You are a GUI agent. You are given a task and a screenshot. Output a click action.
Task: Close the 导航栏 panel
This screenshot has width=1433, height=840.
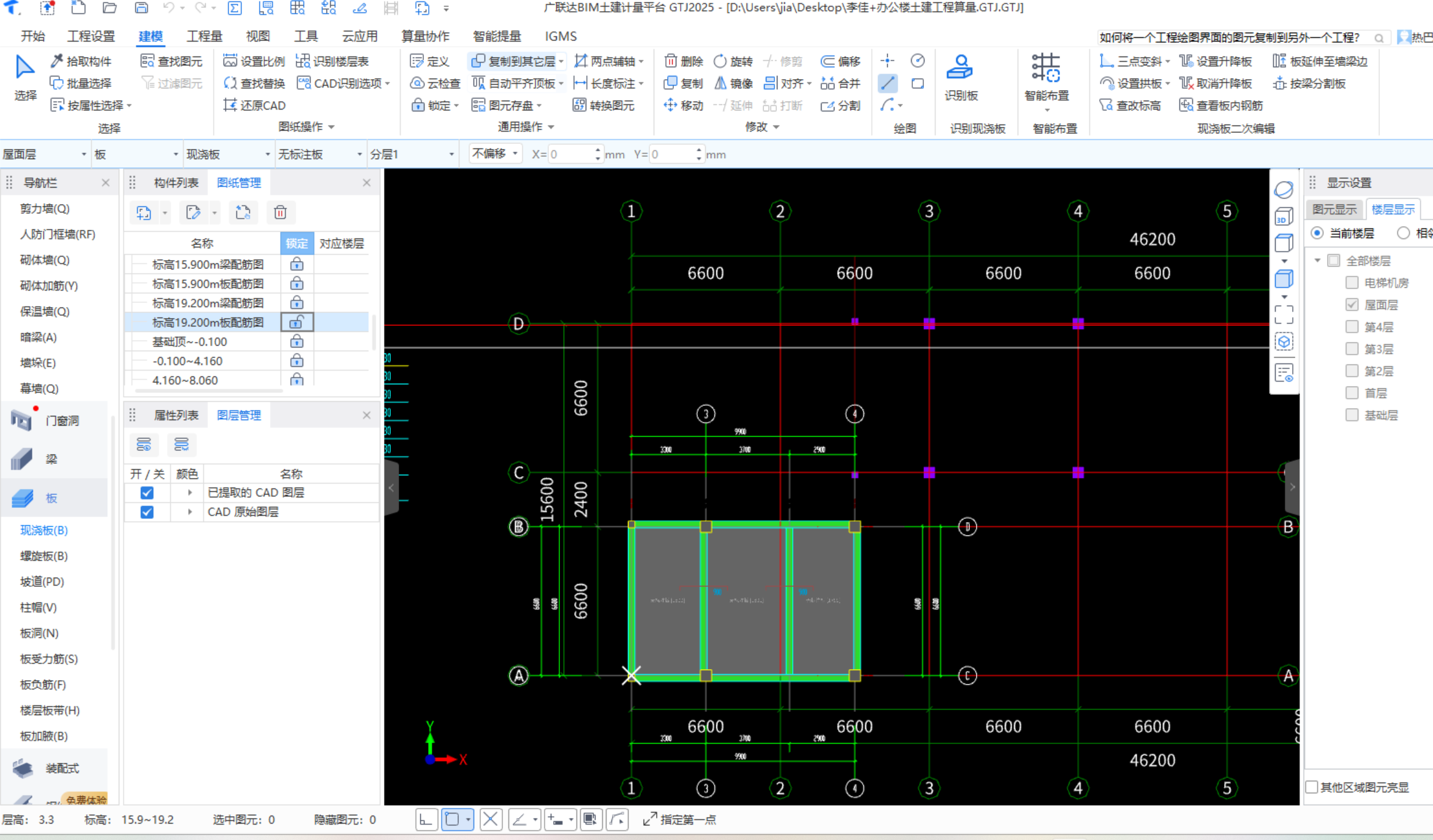(105, 183)
